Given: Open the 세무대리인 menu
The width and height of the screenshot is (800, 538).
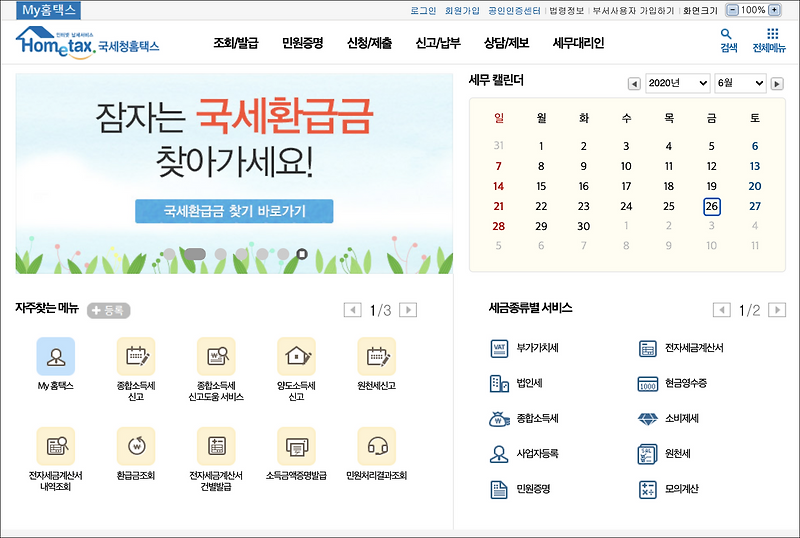Looking at the screenshot, I should 579,43.
